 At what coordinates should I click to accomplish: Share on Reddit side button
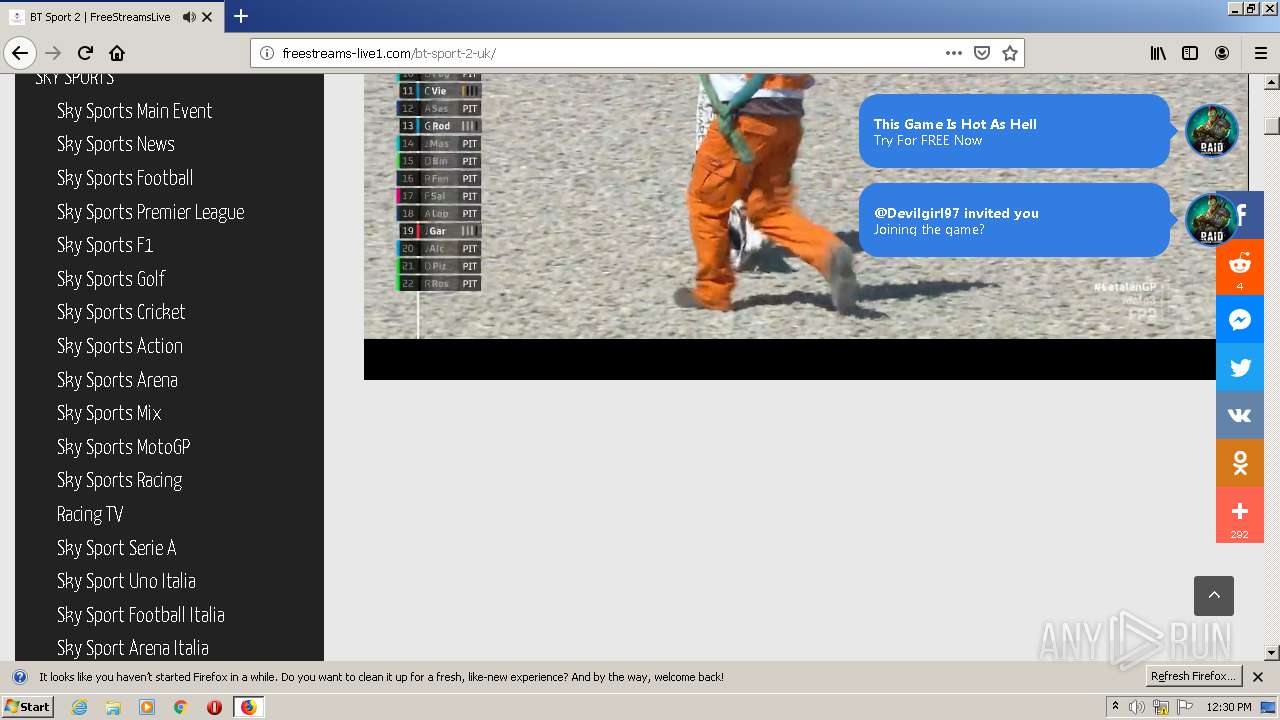click(x=1240, y=267)
